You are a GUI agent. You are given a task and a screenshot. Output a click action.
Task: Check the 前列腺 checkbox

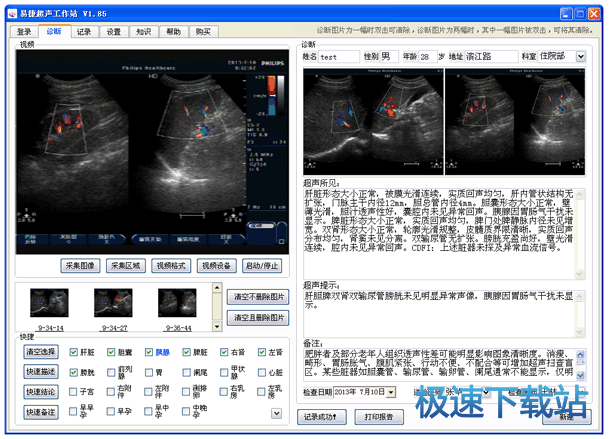tap(111, 373)
